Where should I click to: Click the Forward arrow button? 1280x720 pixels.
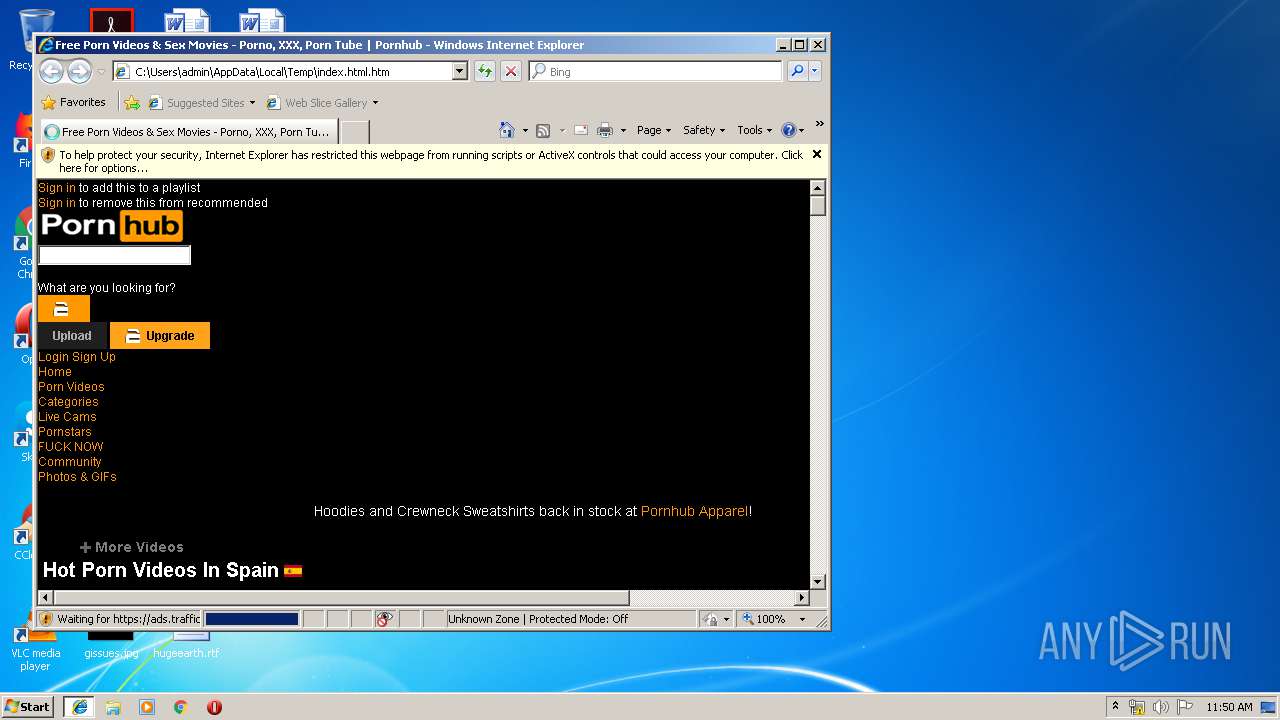click(79, 71)
